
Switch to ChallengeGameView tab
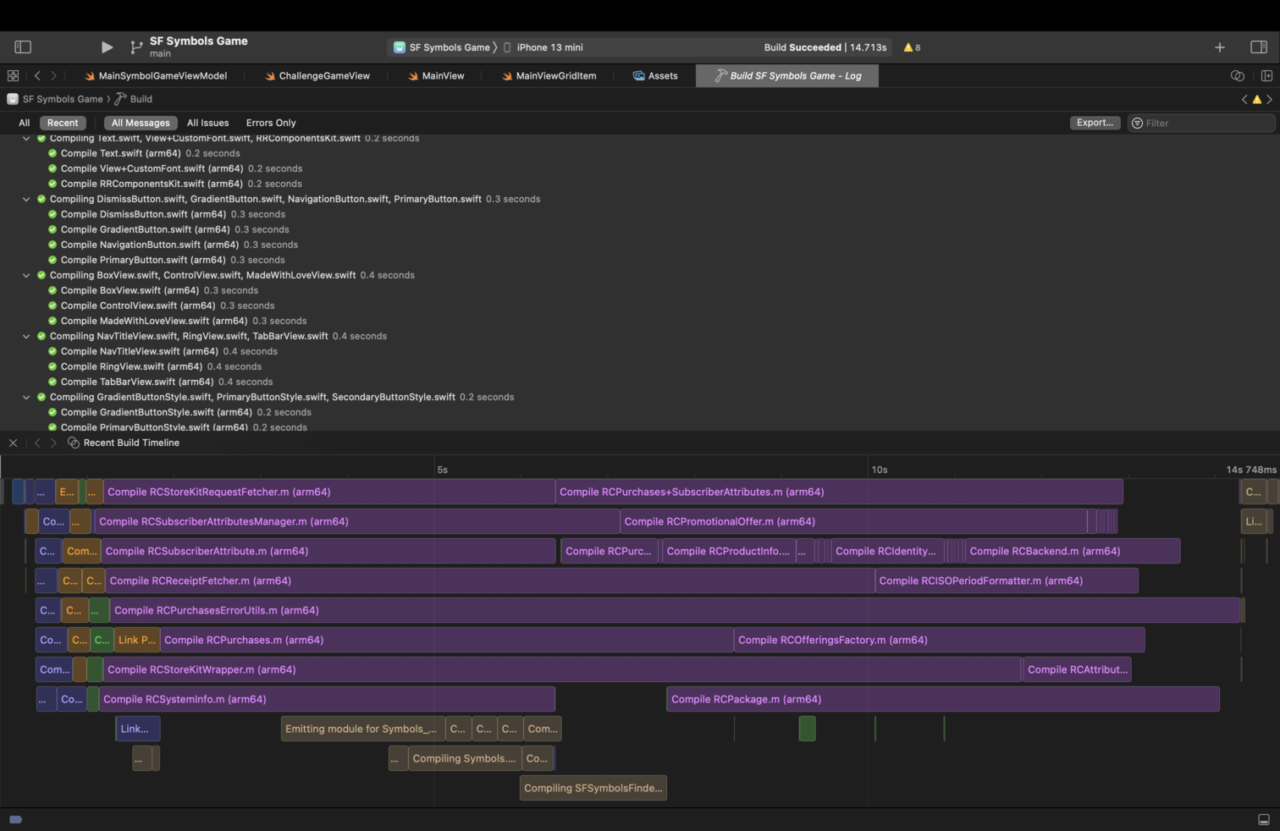[x=317, y=75]
